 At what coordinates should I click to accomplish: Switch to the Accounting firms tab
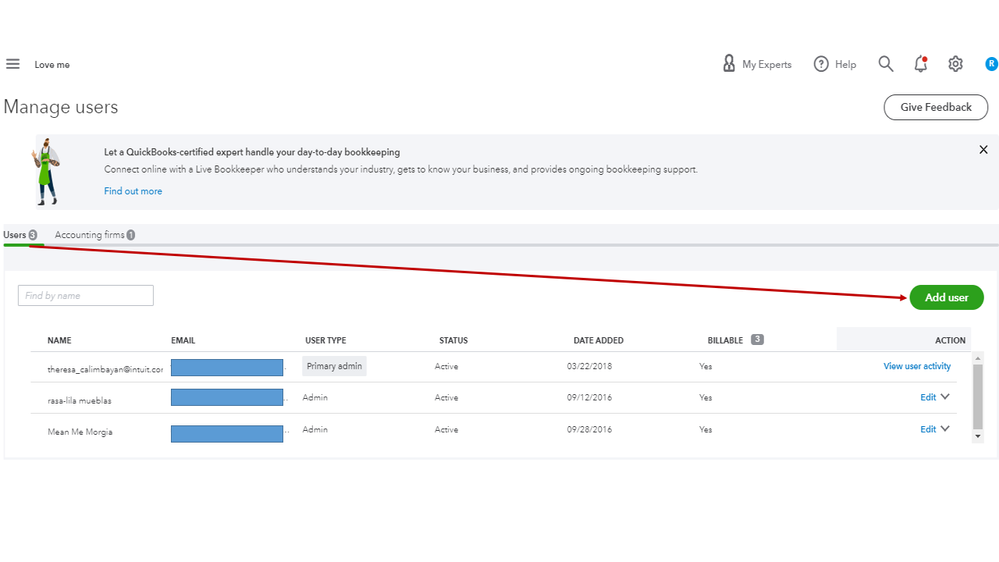pos(94,234)
